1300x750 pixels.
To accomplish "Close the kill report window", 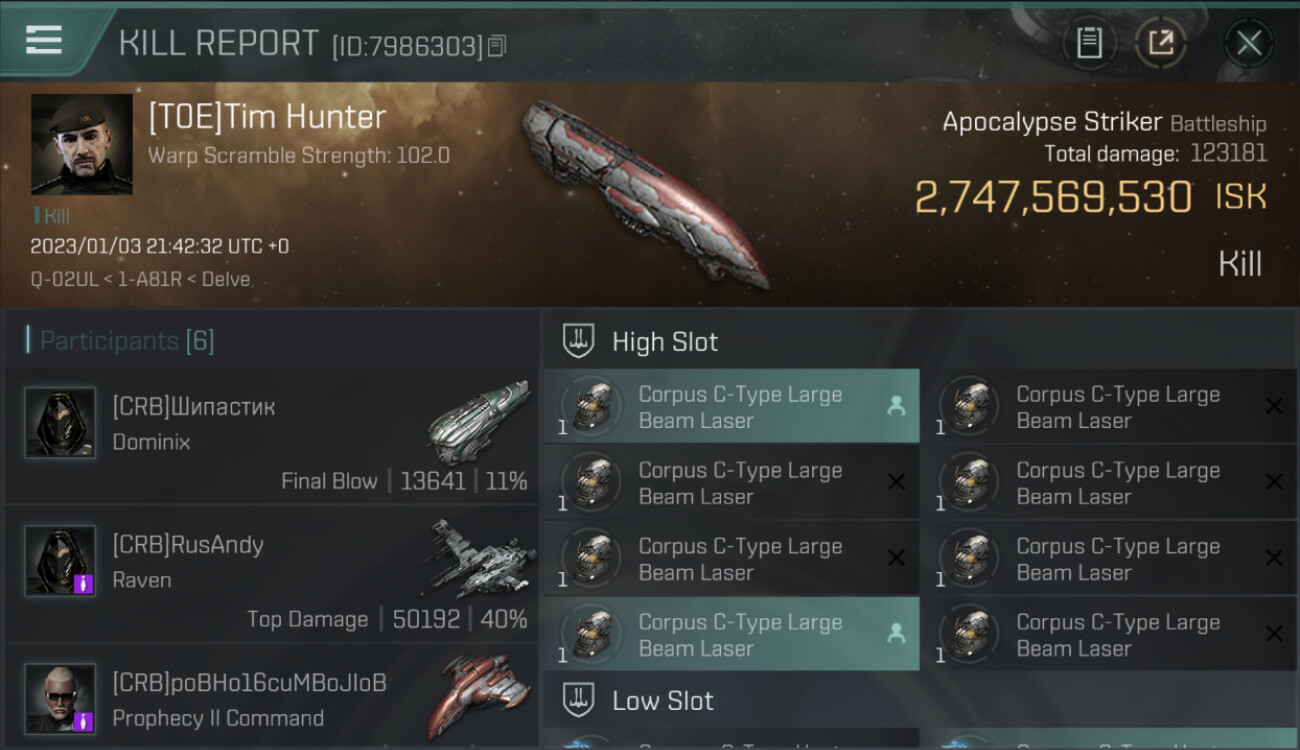I will (1249, 43).
